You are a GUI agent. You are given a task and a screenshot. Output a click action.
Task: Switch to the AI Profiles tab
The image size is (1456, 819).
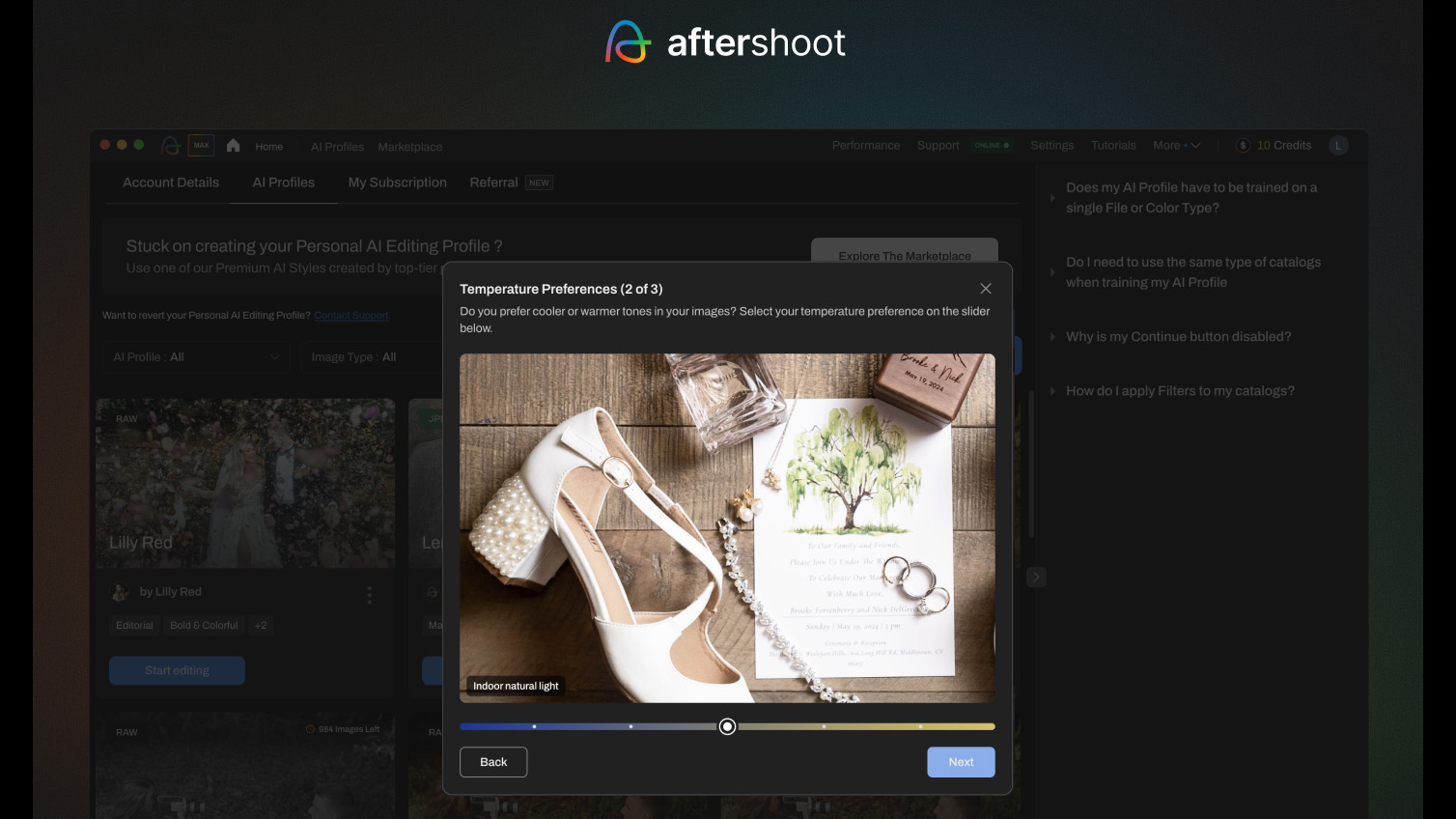[x=284, y=183]
